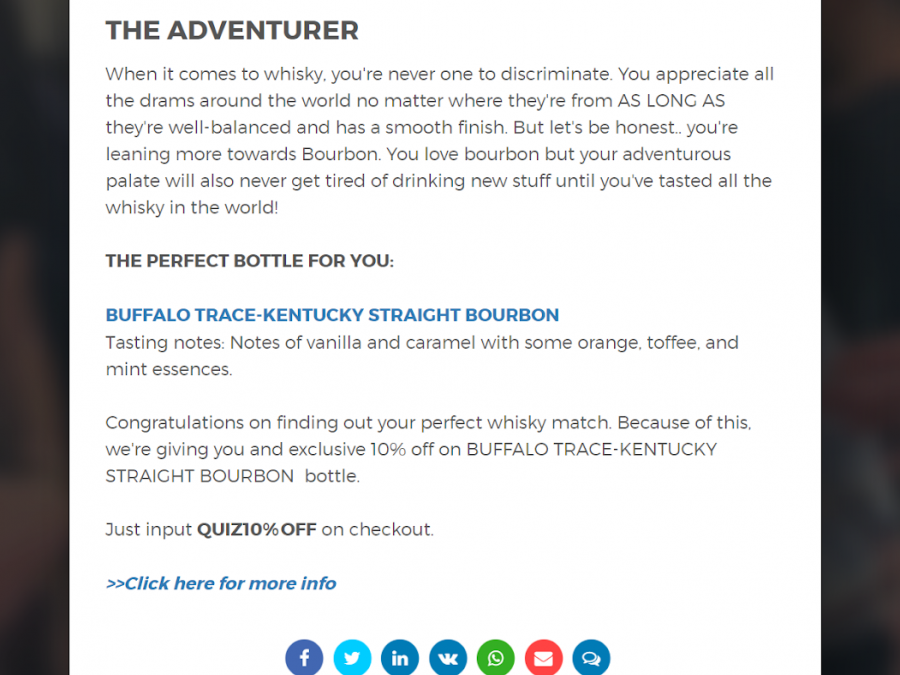Image resolution: width=900 pixels, height=675 pixels.
Task: Click the "Tasting notes" description line
Action: (422, 343)
